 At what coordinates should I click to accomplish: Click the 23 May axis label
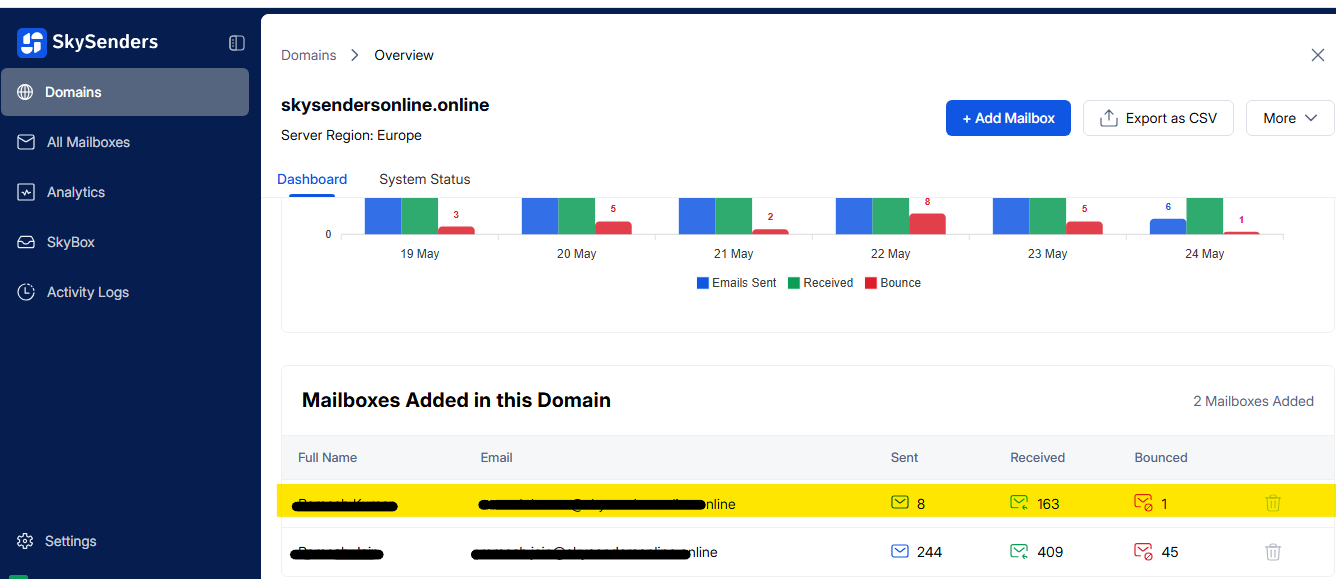pyautogui.click(x=1048, y=254)
